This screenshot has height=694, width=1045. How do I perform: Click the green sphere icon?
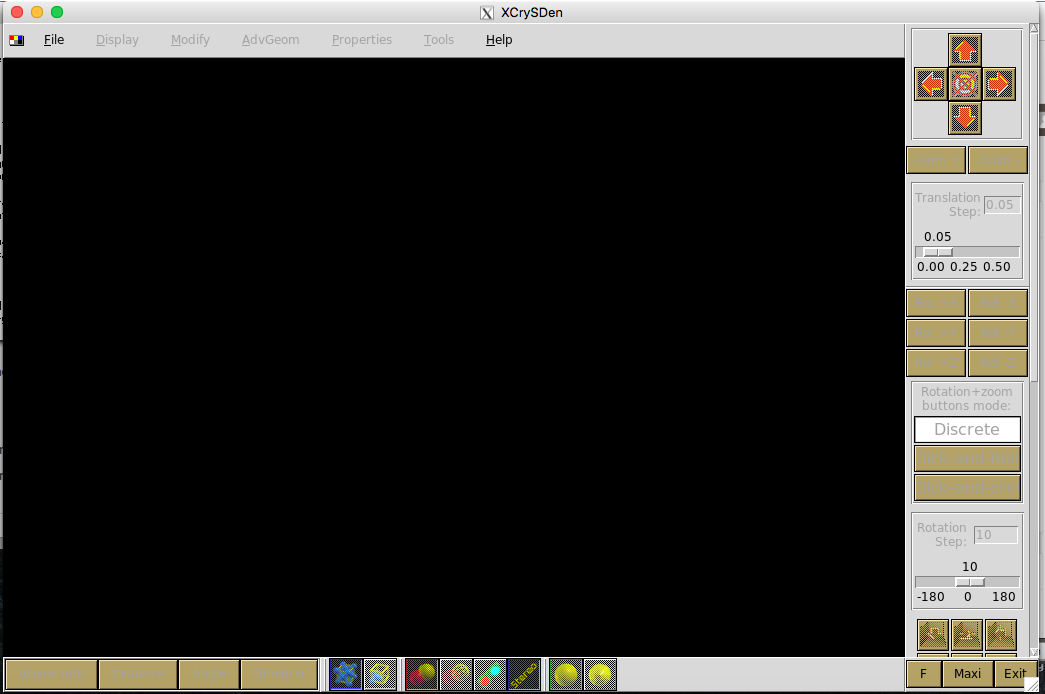(x=566, y=675)
